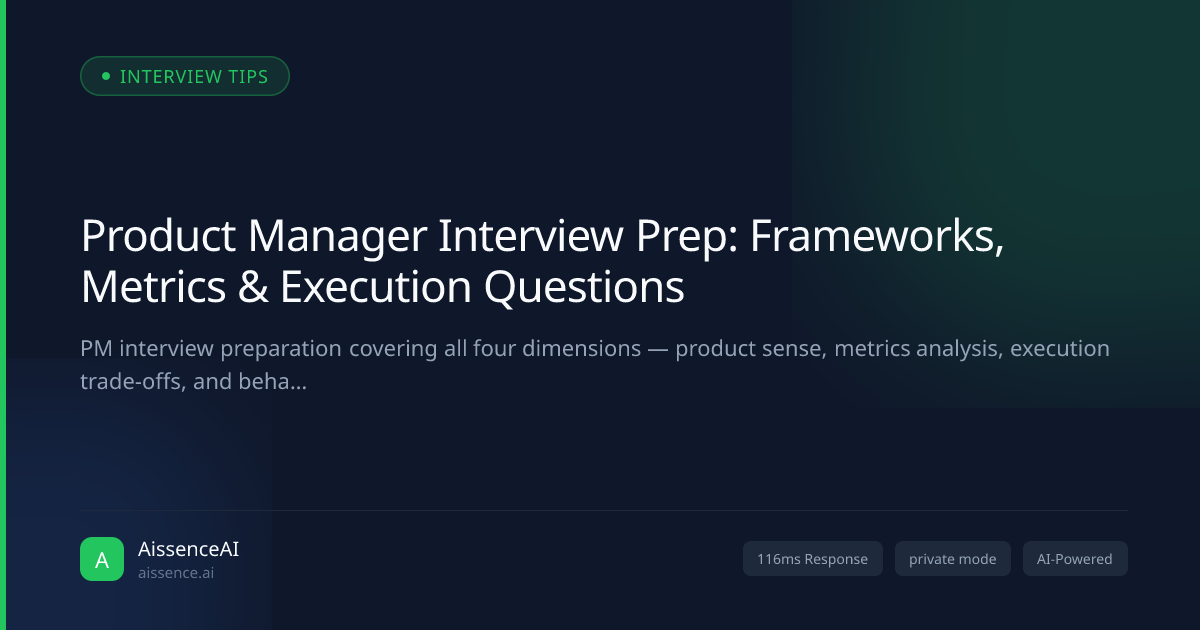
Task: Click the horizontal divider line above the footer
Action: (x=604, y=510)
